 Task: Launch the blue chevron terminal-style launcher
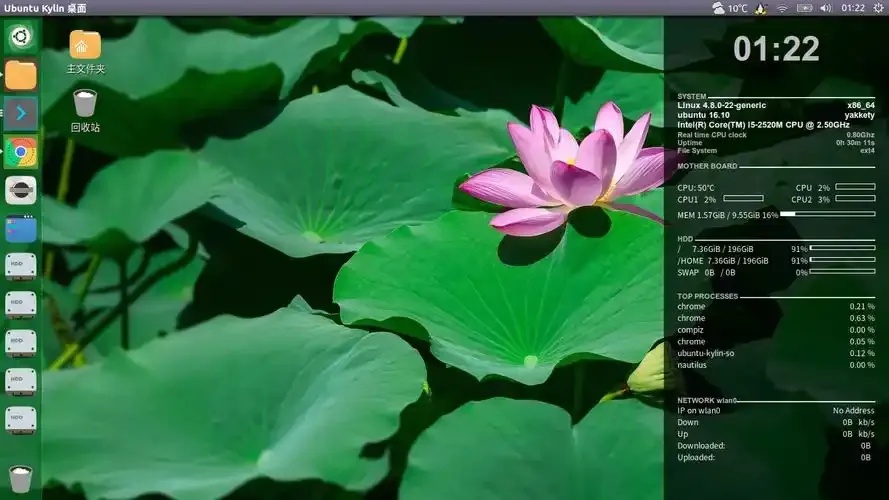click(20, 114)
